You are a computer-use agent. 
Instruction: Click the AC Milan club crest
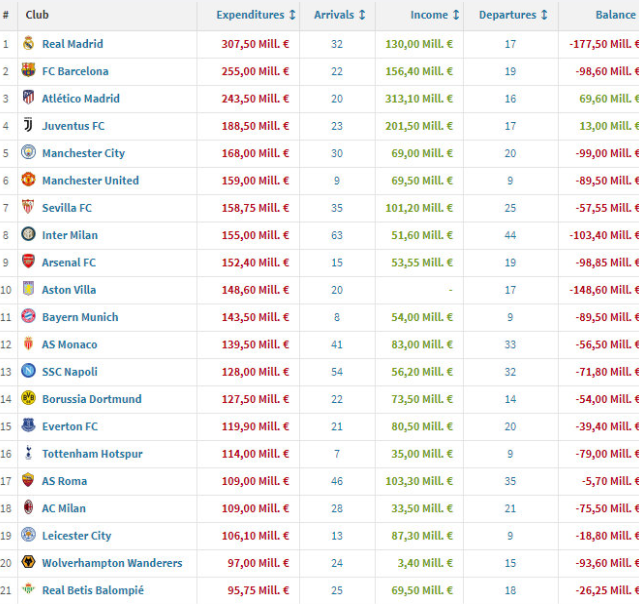28,507
